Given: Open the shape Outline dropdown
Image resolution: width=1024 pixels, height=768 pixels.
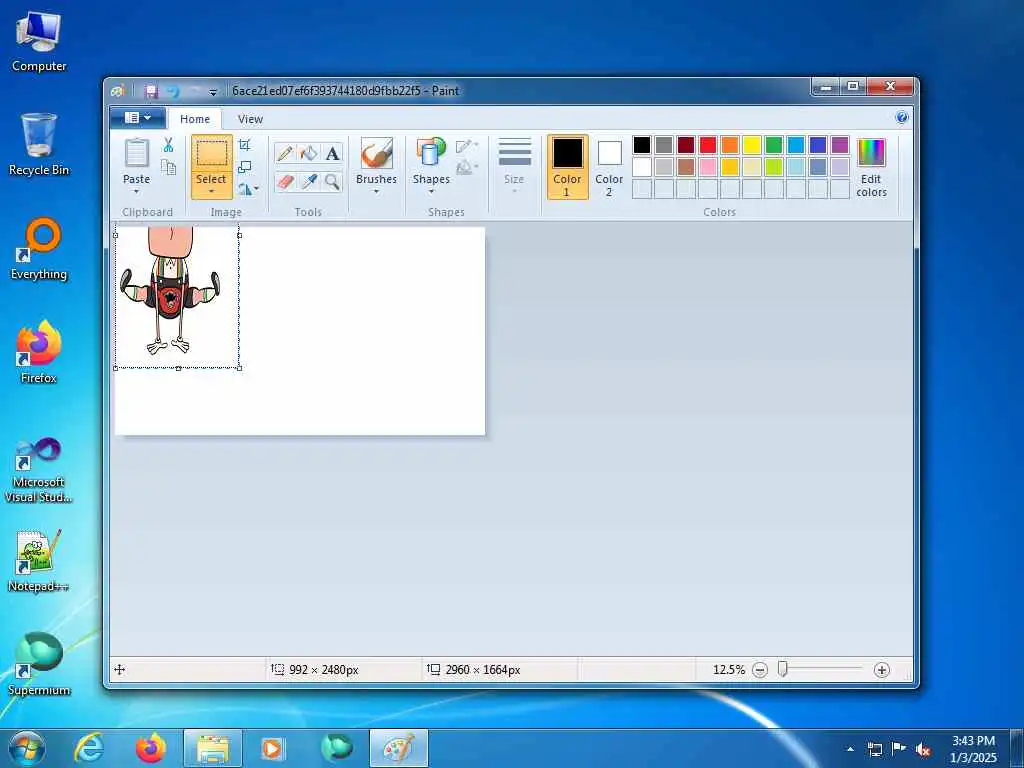Looking at the screenshot, I should point(466,146).
